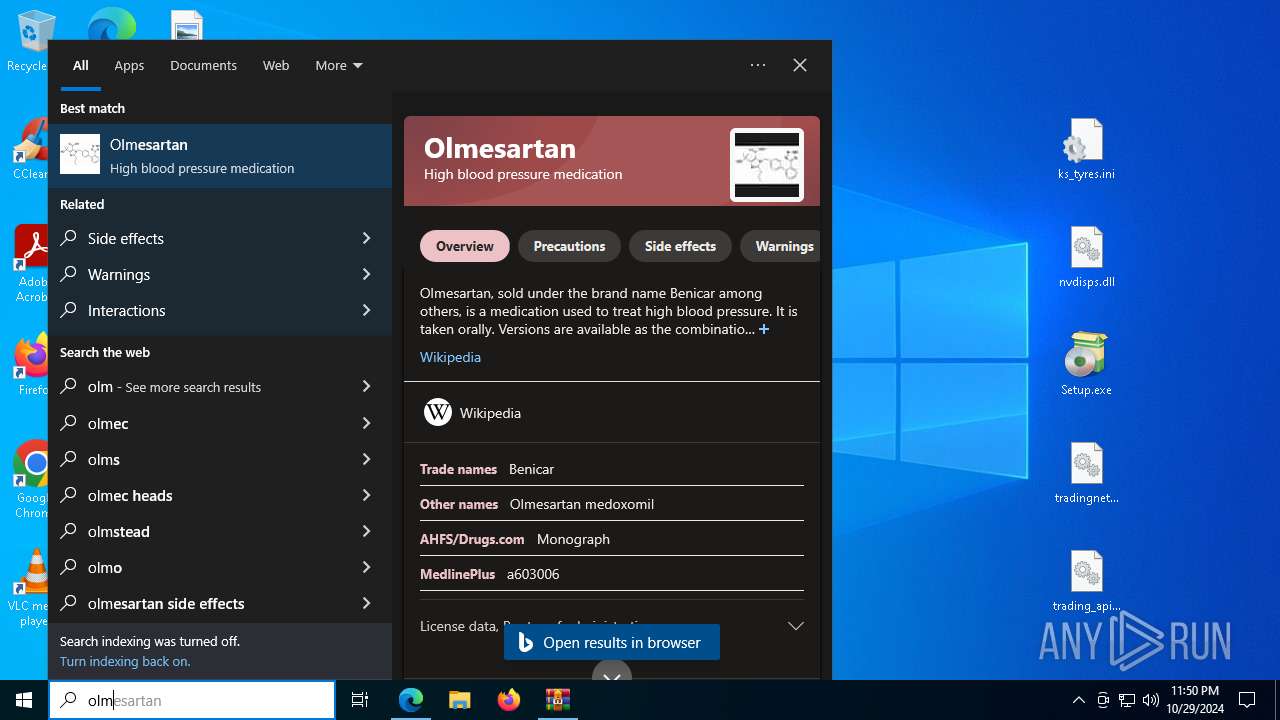The image size is (1280, 720).
Task: Expand the Interactions related search arrow
Action: tap(366, 310)
